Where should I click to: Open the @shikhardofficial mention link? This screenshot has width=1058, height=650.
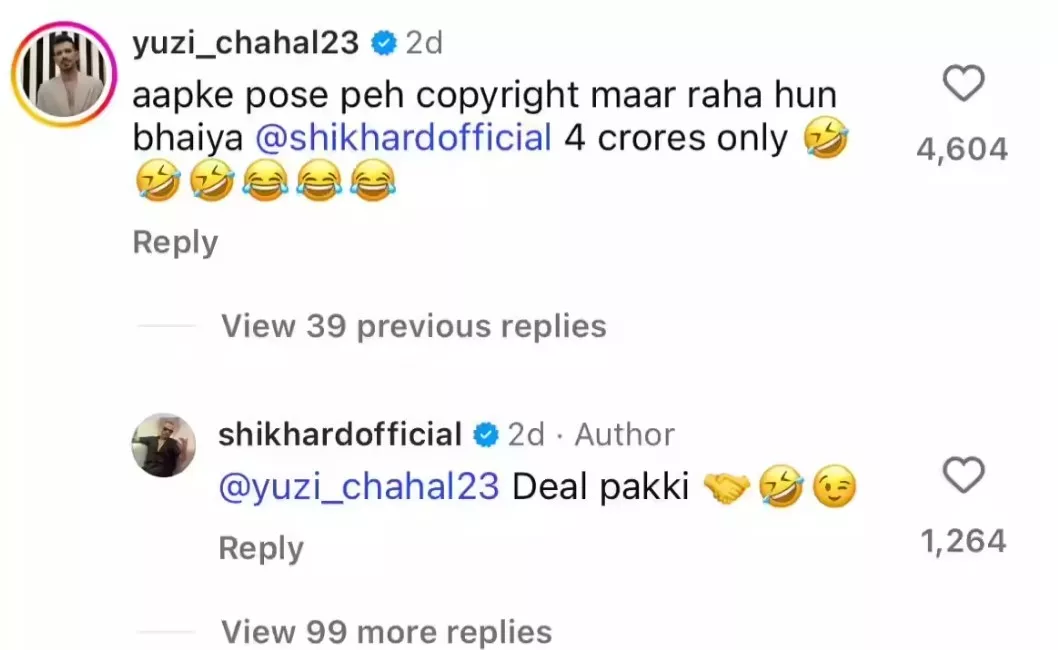click(403, 138)
